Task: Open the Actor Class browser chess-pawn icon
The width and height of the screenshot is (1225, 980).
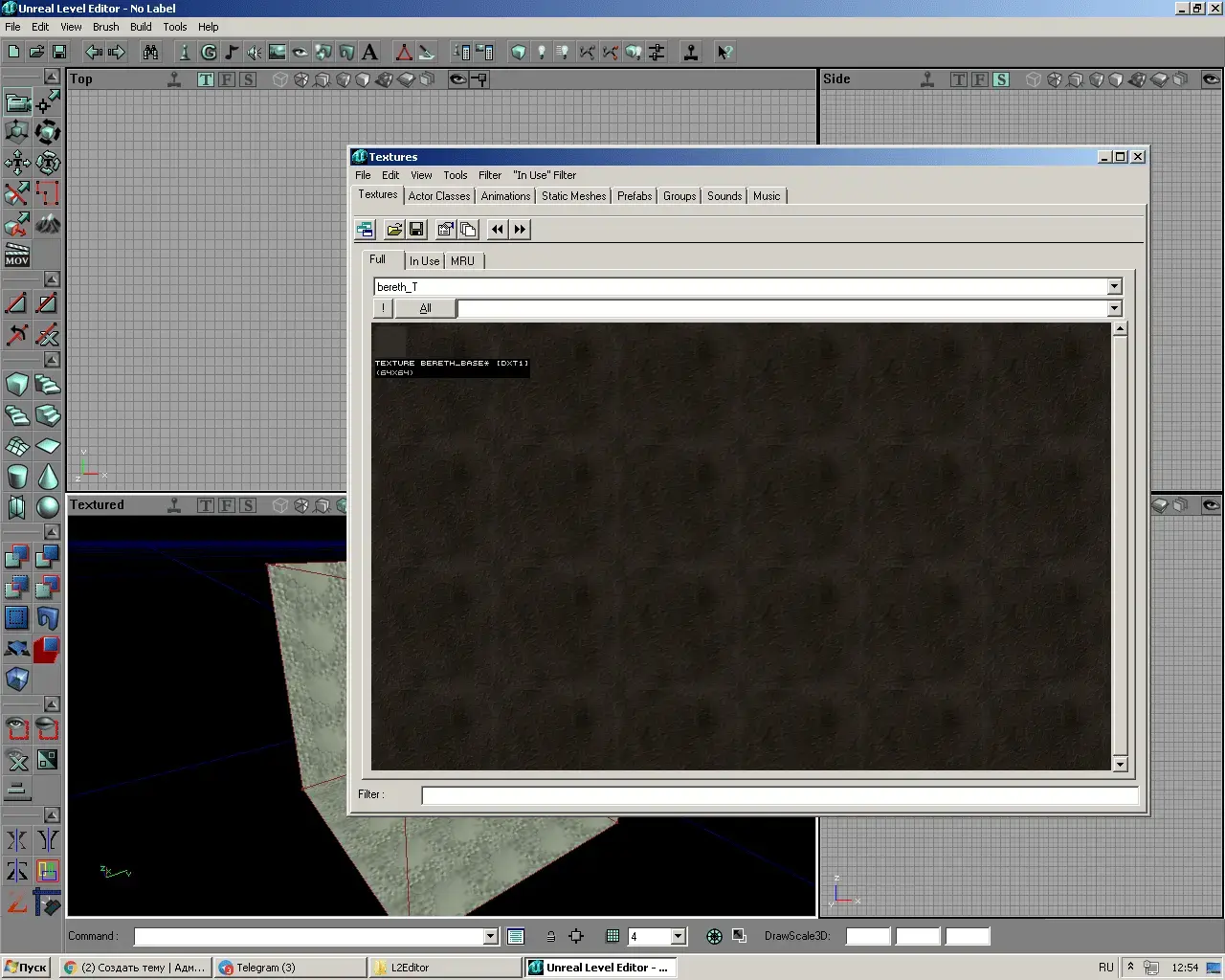Action: tap(185, 52)
